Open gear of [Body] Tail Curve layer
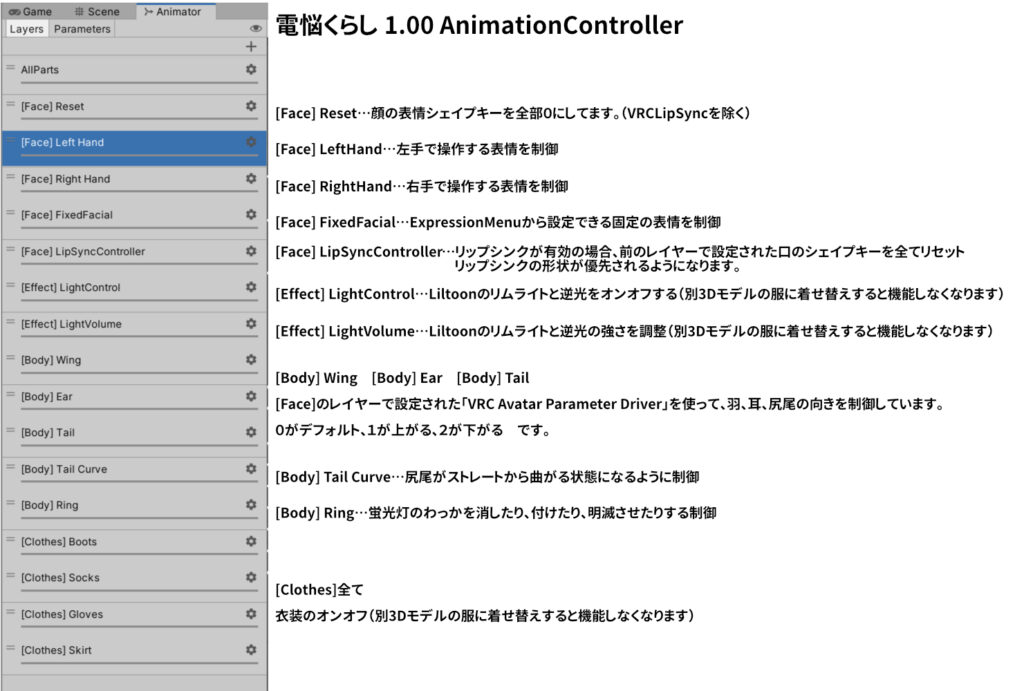The image size is (1024, 691). pos(251,468)
